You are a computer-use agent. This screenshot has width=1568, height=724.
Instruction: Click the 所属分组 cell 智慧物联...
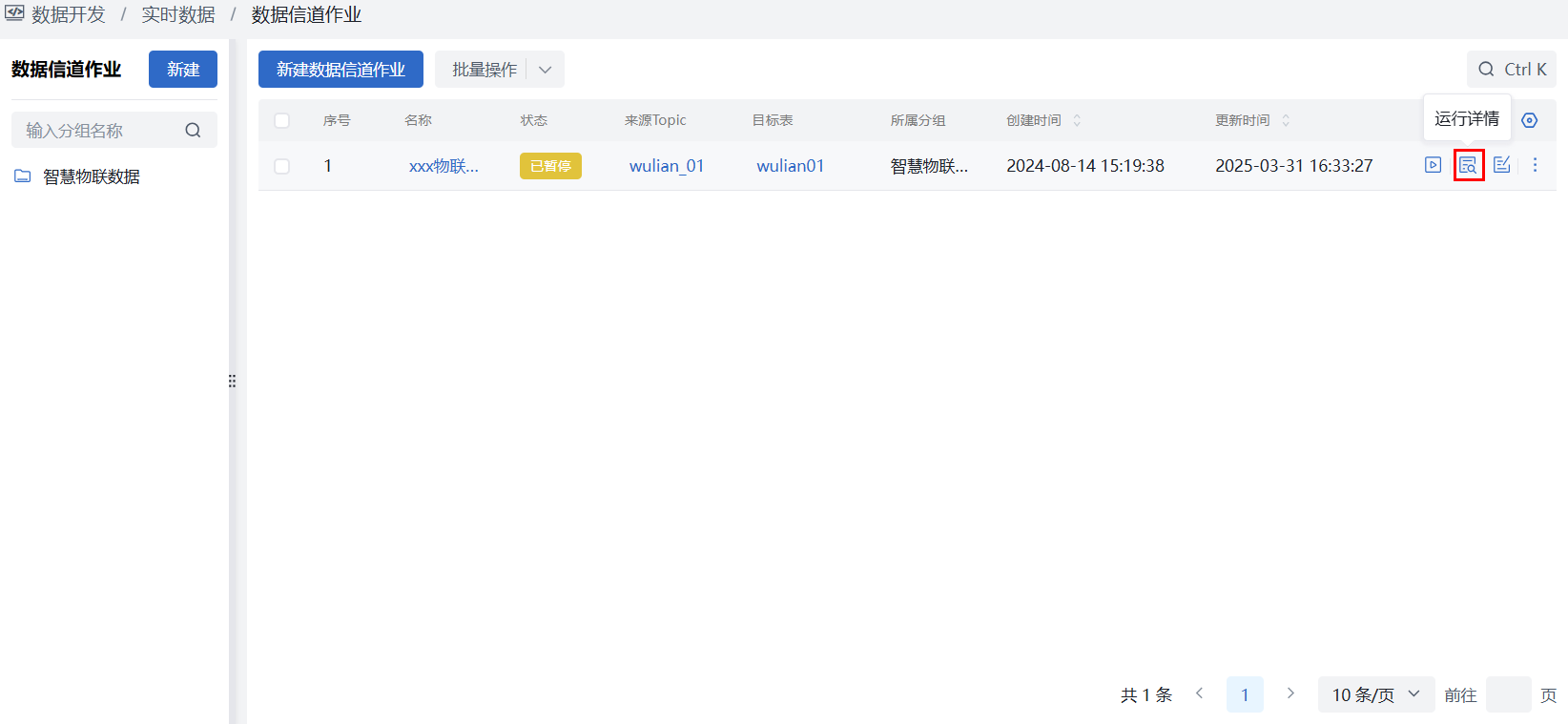929,166
